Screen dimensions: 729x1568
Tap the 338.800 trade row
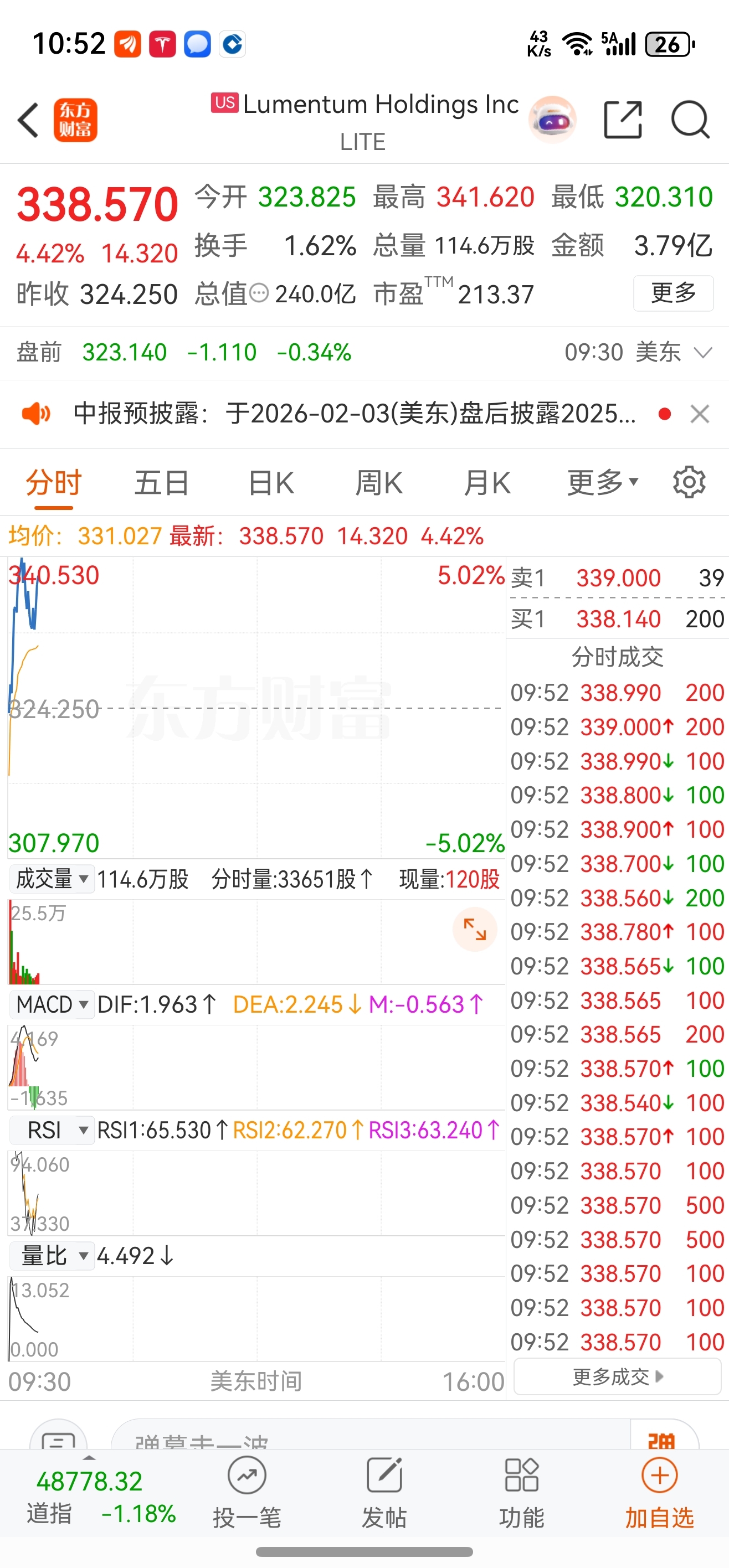618,795
